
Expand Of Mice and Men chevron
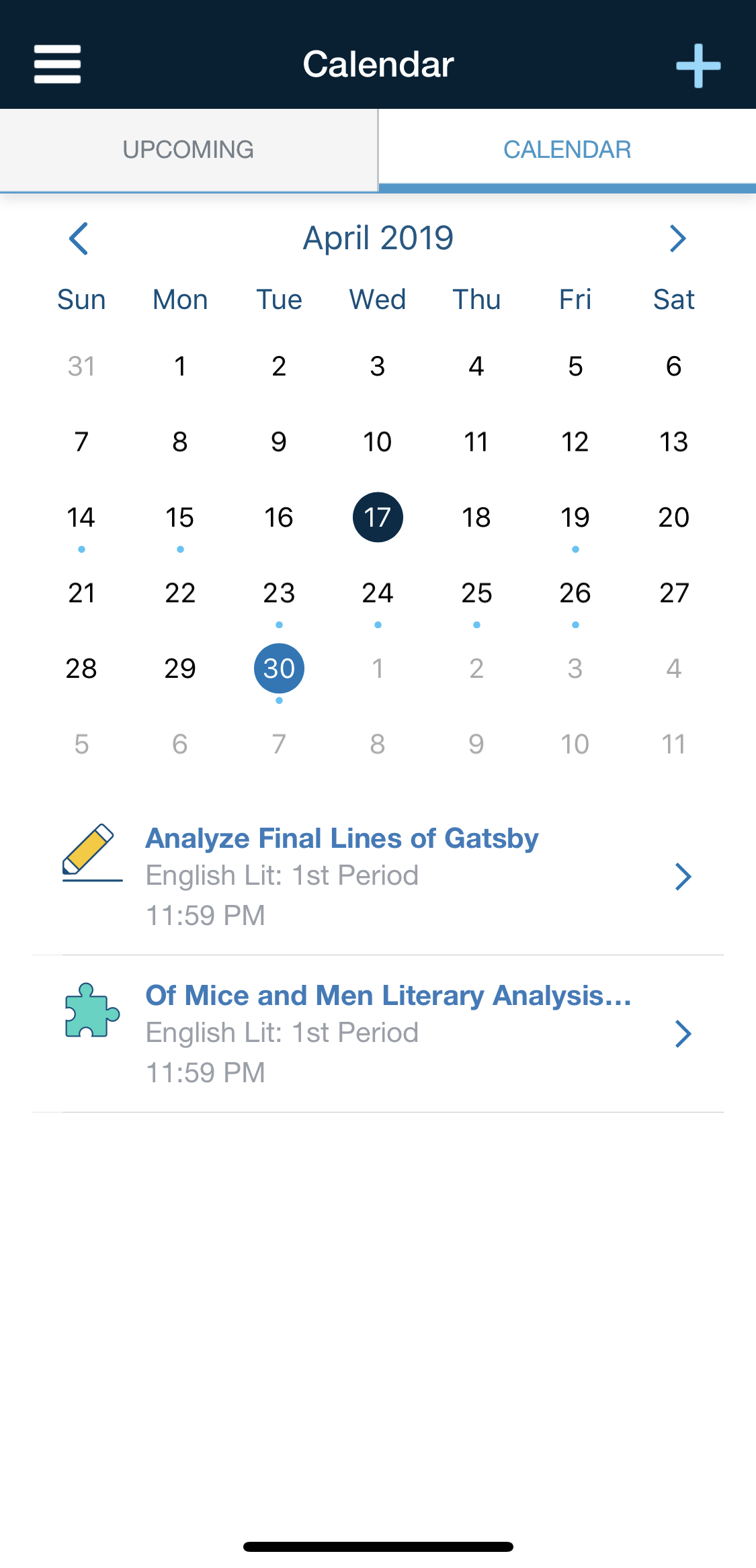683,1034
